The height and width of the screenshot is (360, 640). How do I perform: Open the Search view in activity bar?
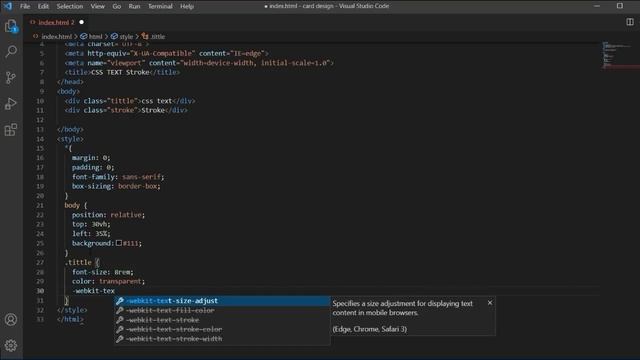[11, 51]
